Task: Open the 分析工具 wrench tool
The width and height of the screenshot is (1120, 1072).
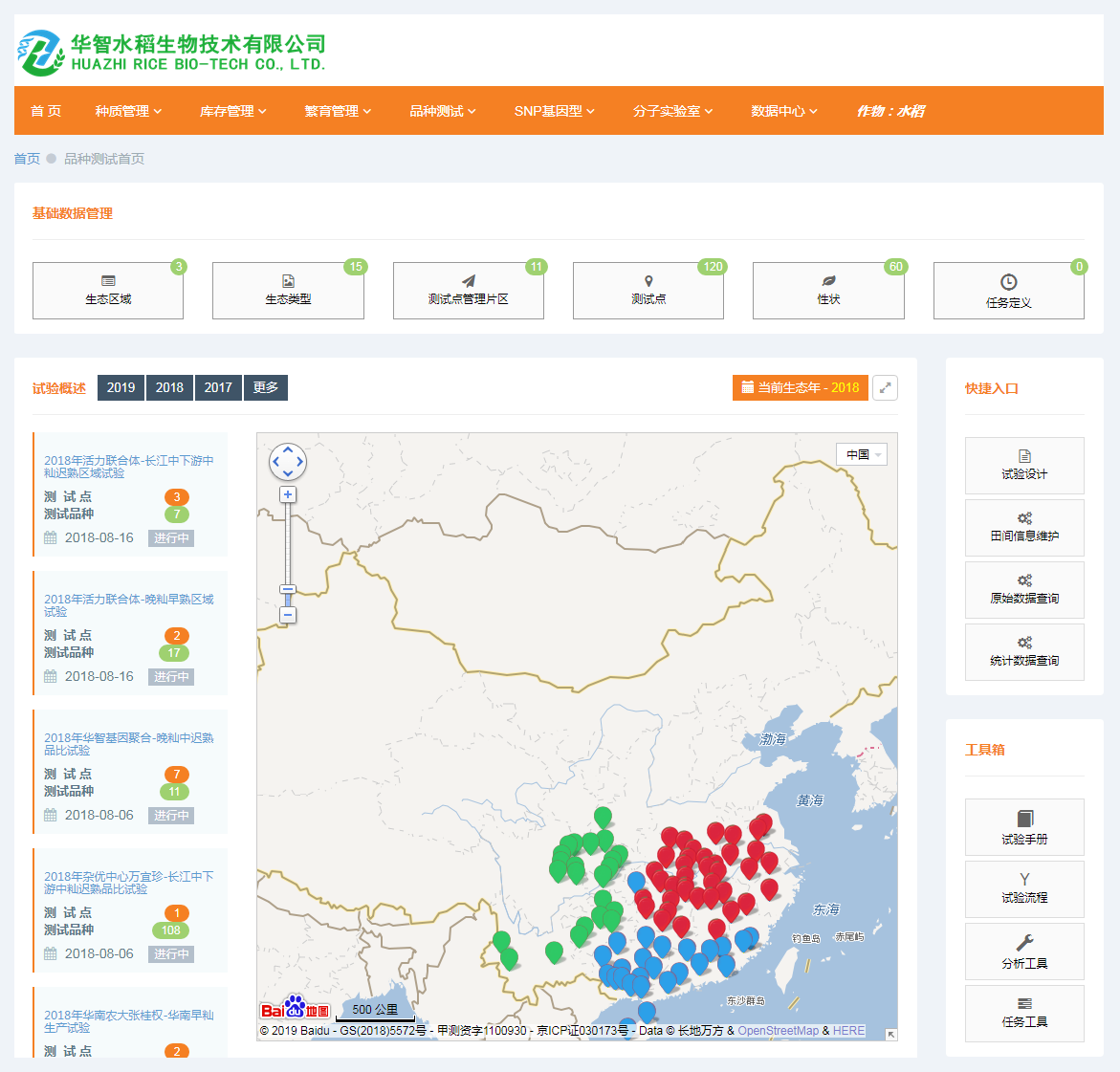Action: pos(1024,952)
